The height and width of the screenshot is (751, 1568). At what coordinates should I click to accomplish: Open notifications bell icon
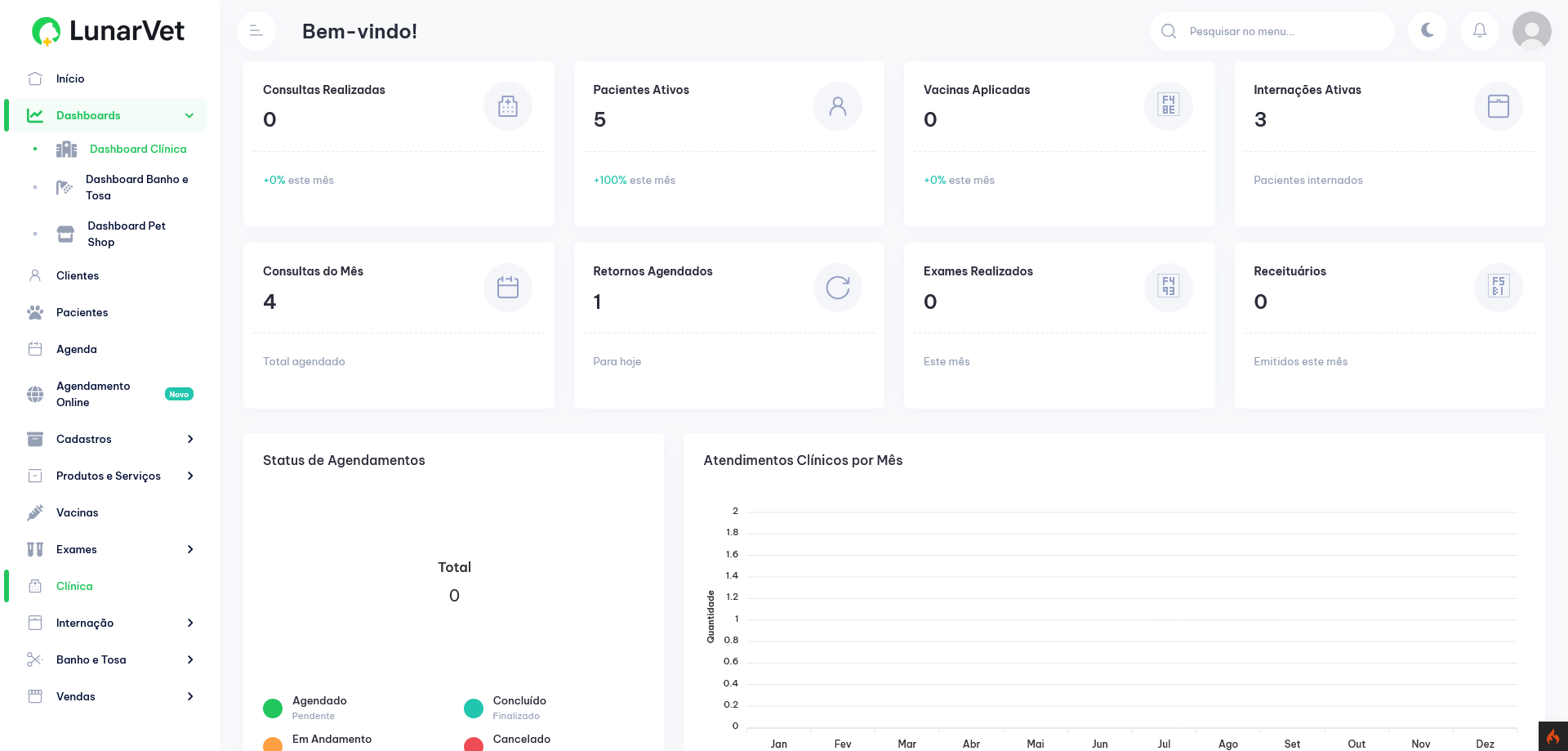(1480, 31)
